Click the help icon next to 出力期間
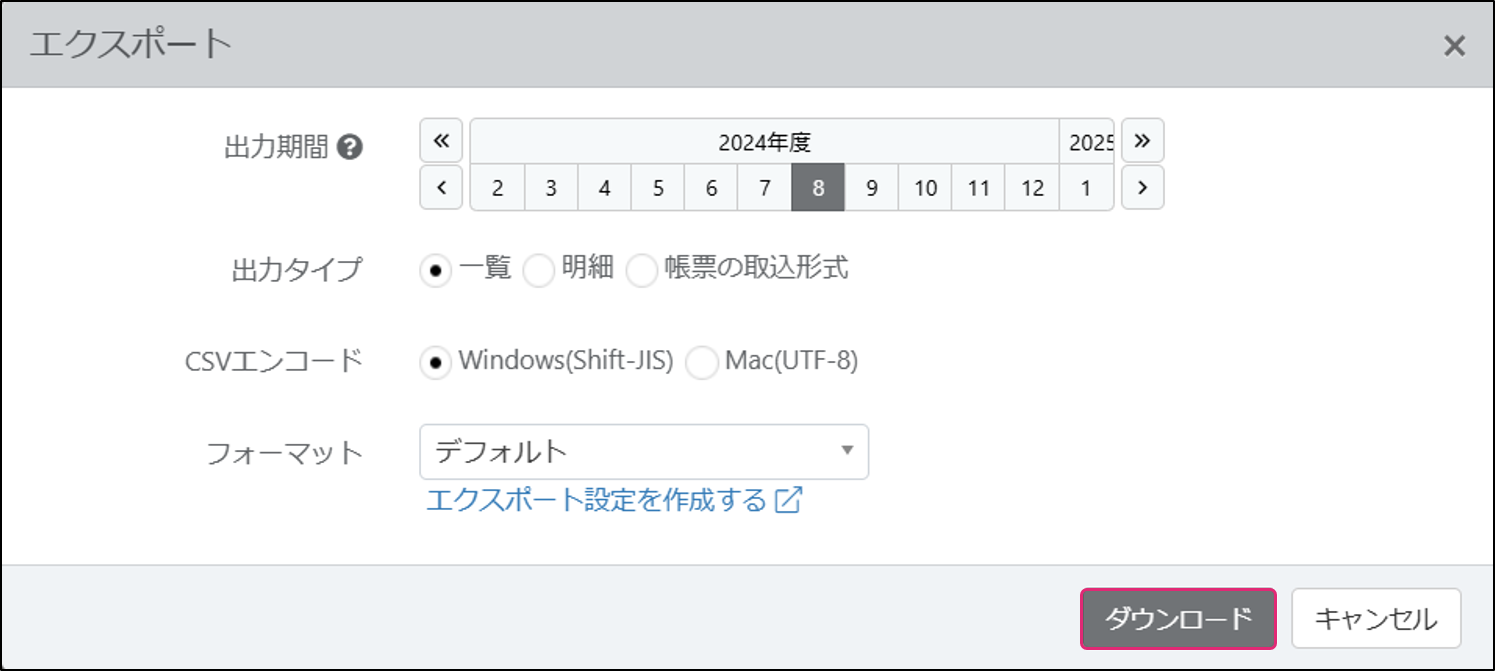This screenshot has width=1495, height=671. pyautogui.click(x=349, y=149)
